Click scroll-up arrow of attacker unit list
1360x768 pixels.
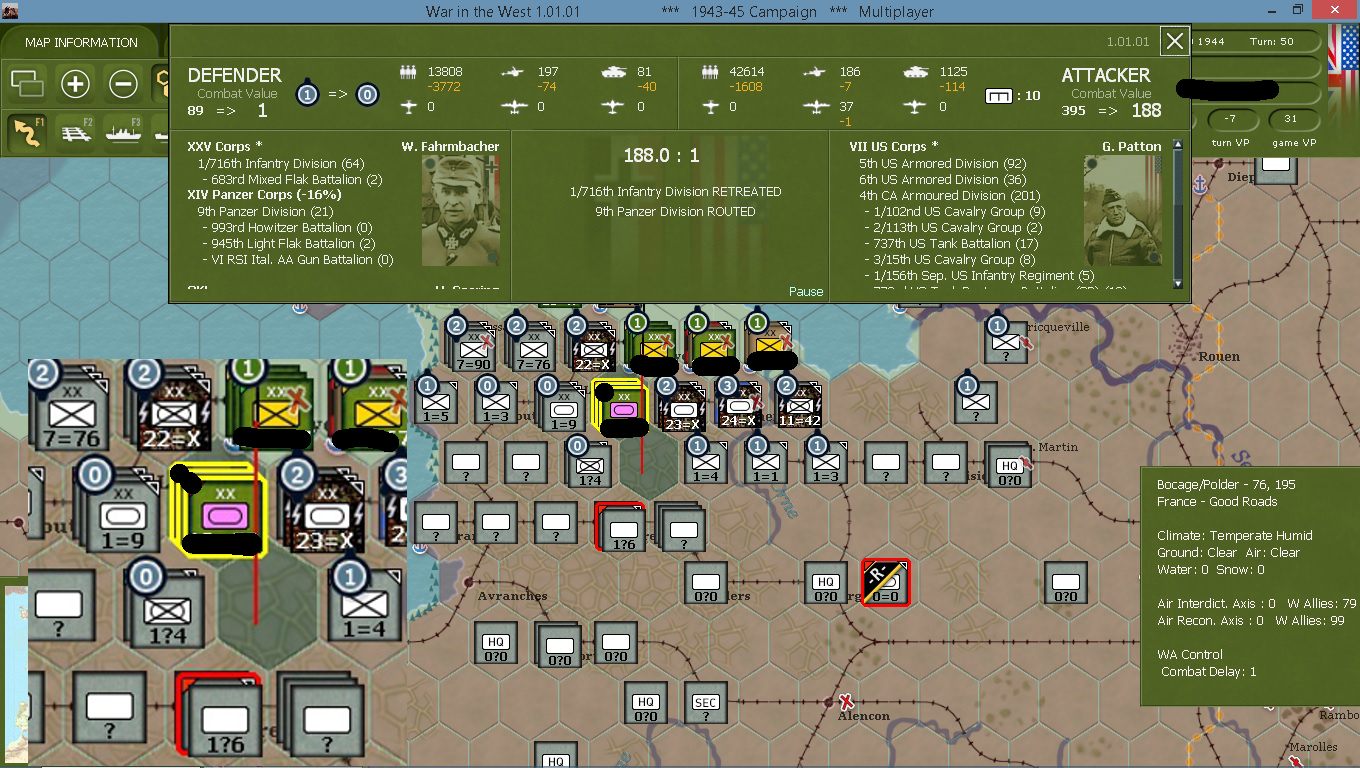[x=1180, y=147]
